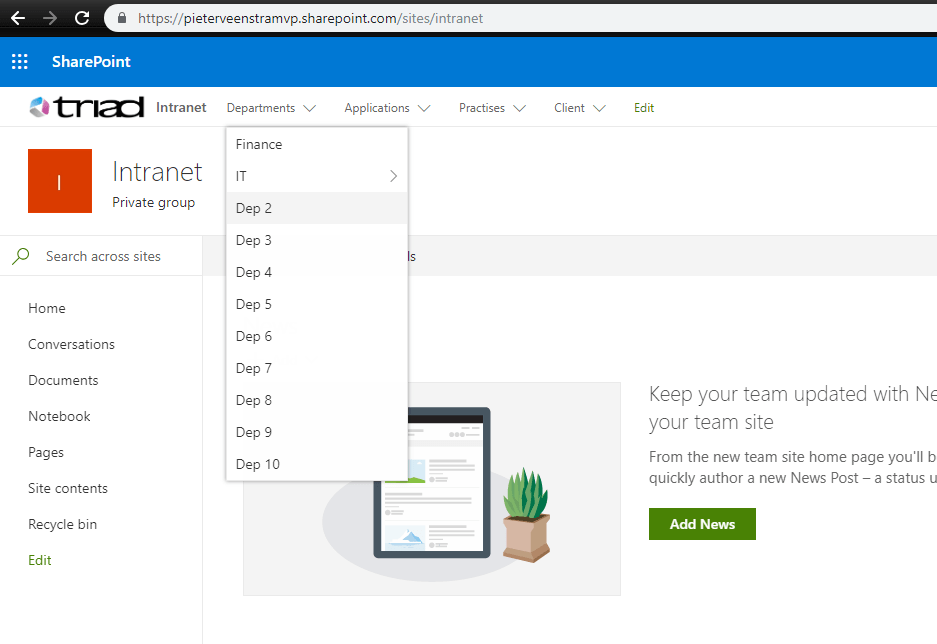The image size is (937, 644).
Task: Open Notebook in the left navigation
Action: tap(59, 416)
